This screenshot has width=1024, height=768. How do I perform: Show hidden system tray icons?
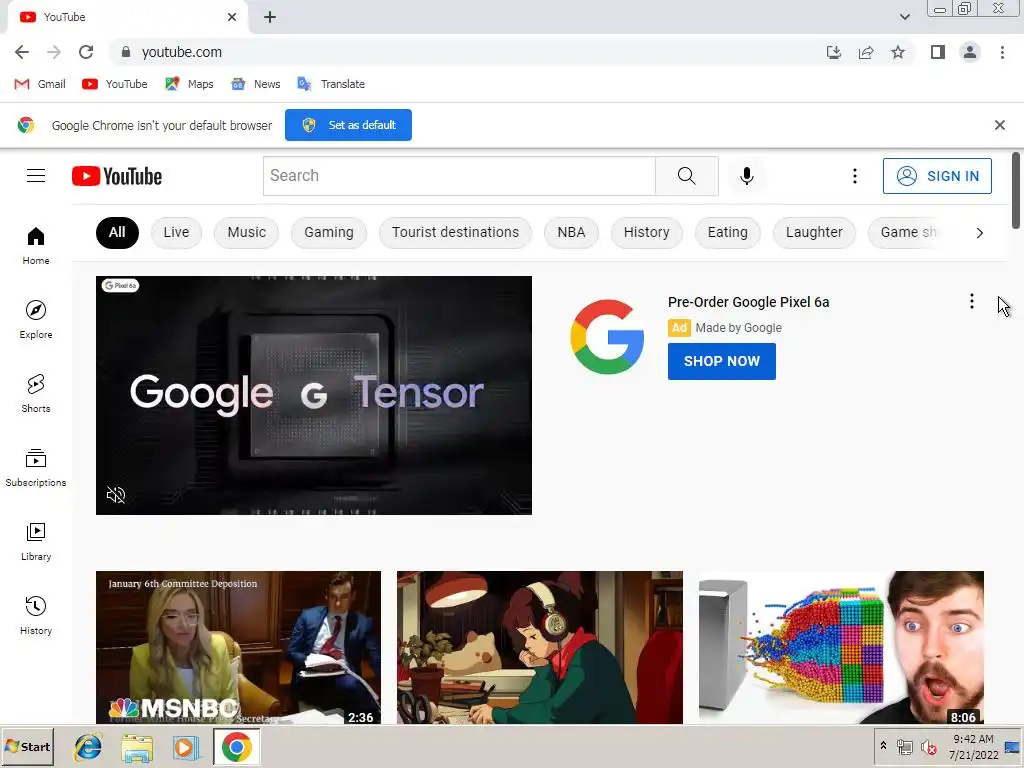(x=884, y=745)
